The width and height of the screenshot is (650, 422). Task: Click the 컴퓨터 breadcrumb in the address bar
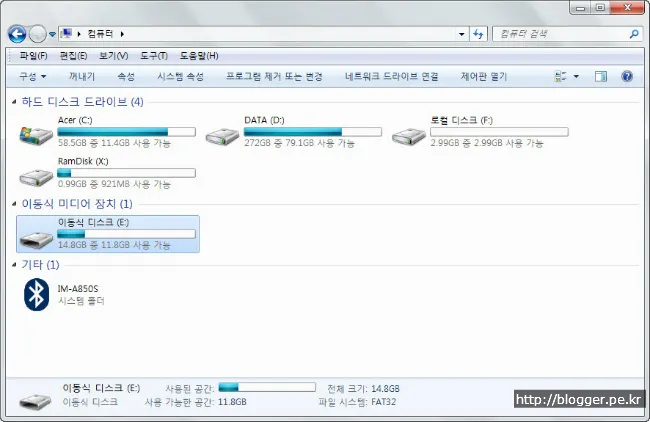coord(100,34)
